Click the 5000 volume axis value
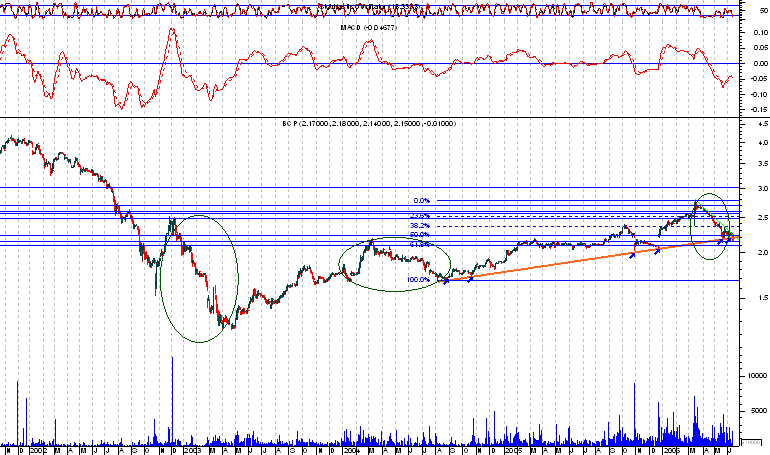 759,411
